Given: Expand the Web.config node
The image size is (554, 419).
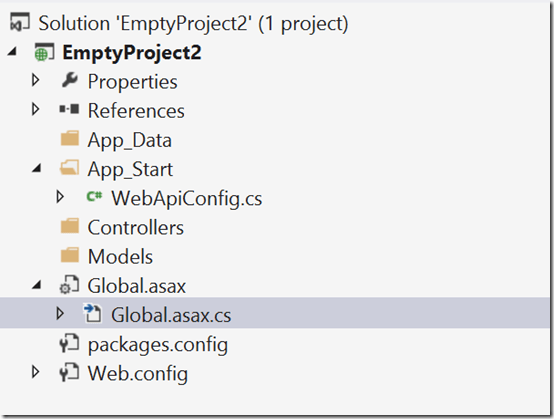Looking at the screenshot, I should [35, 372].
